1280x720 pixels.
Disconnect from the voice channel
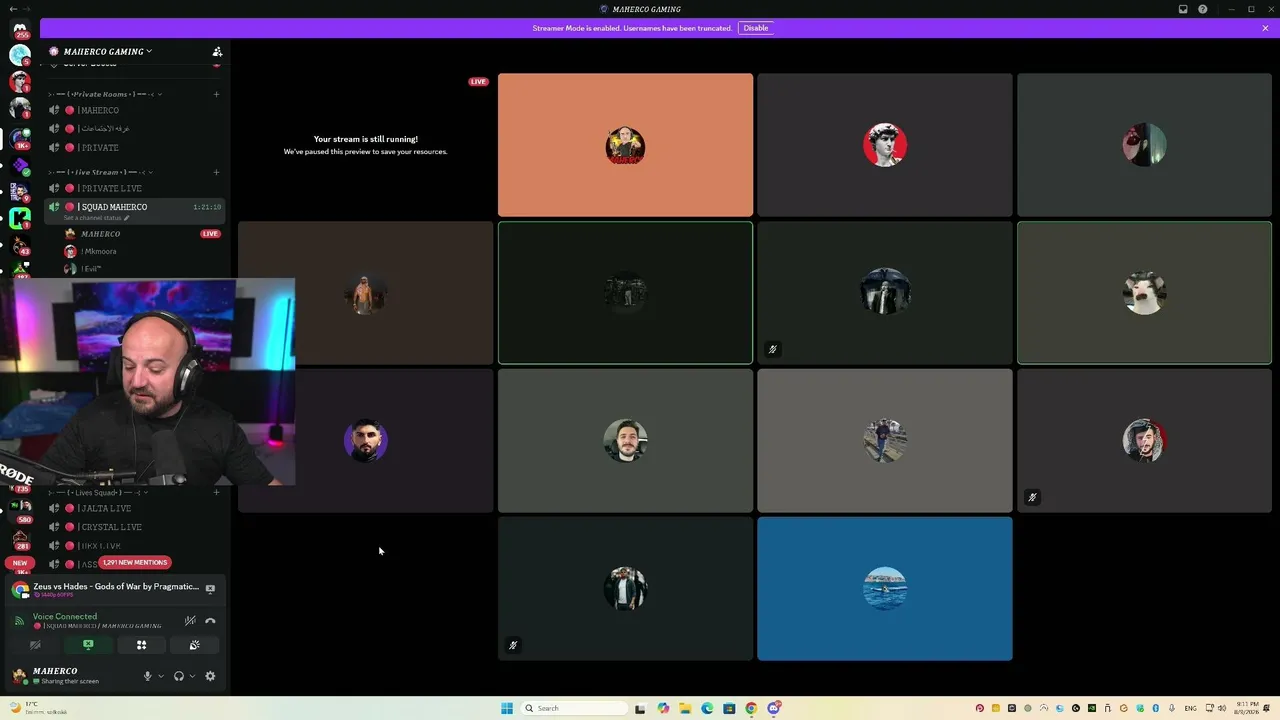click(210, 621)
